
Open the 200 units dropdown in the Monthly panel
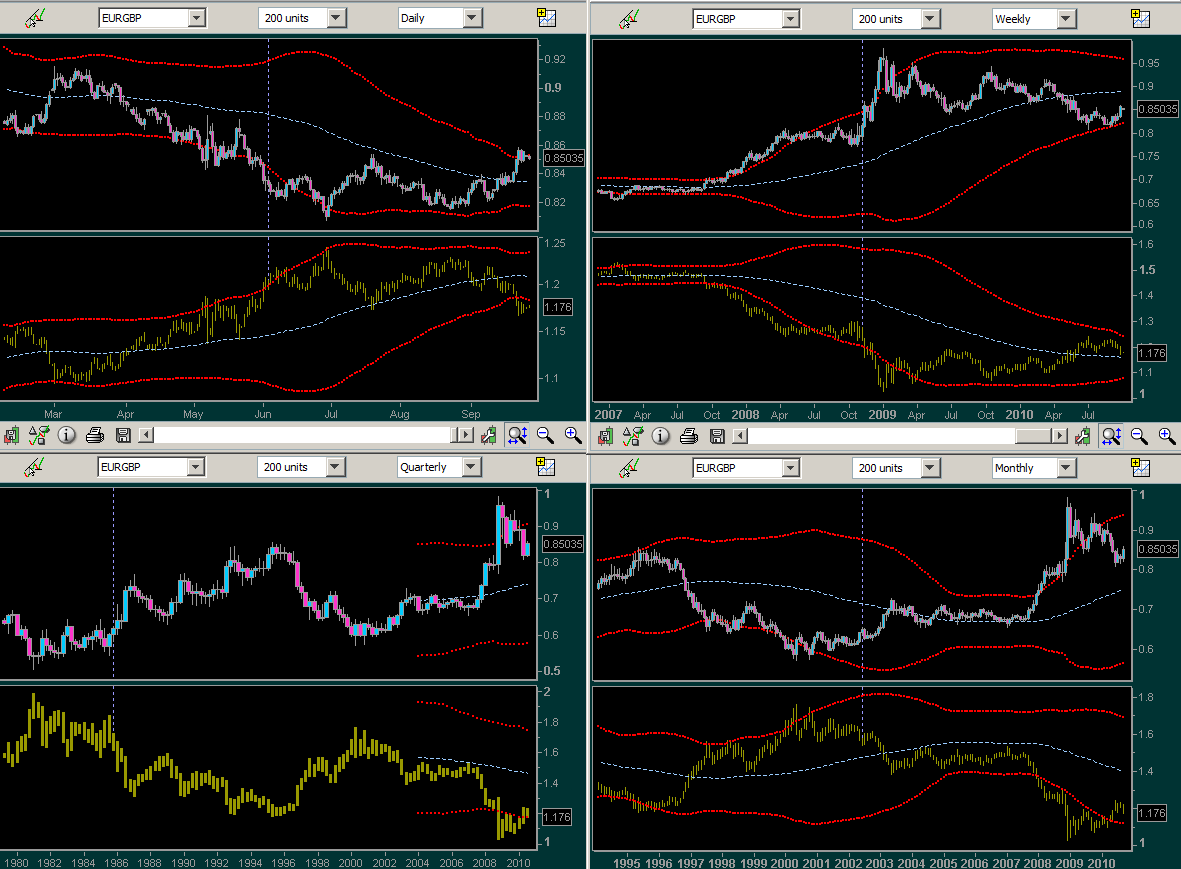tap(931, 468)
